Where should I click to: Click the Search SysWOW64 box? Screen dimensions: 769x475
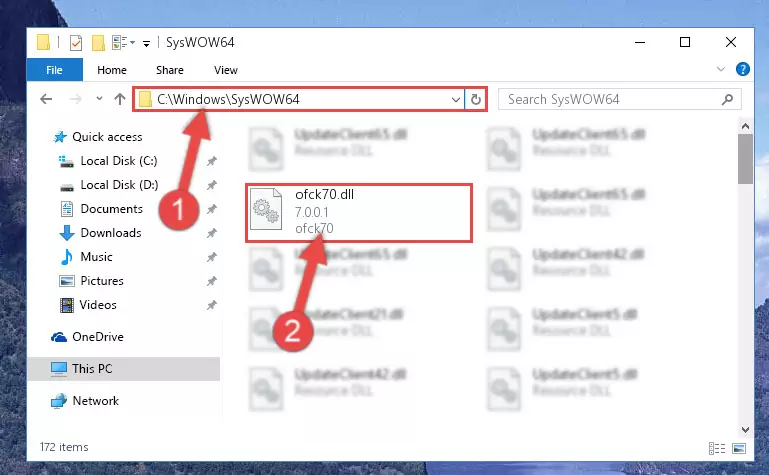point(619,100)
